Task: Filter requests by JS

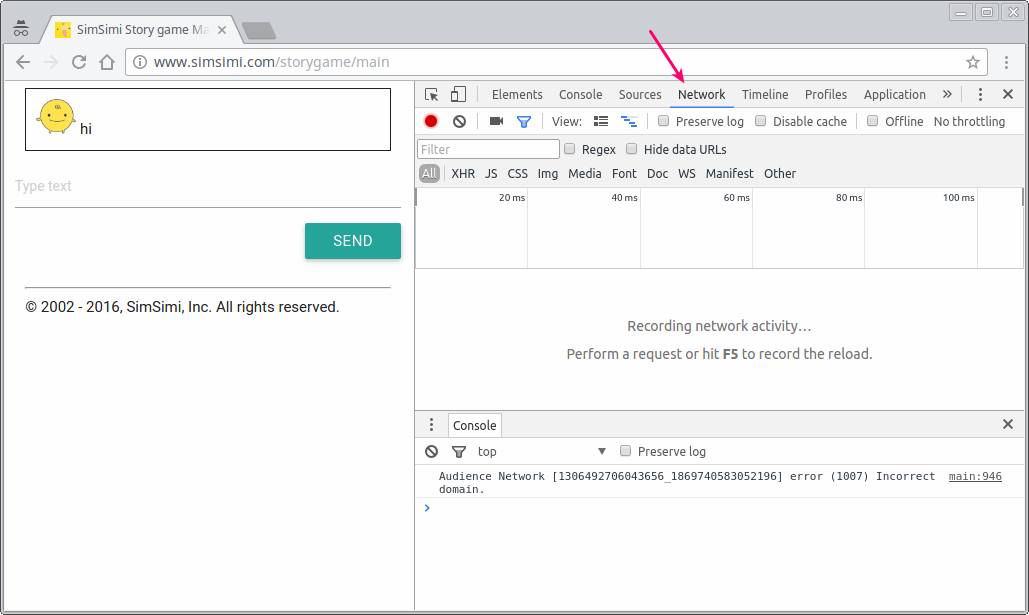Action: pyautogui.click(x=491, y=174)
